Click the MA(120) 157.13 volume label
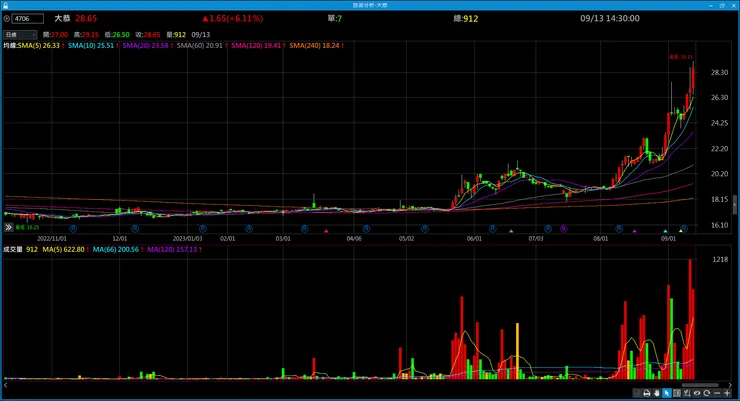This screenshot has height=401, width=740. 172,250
